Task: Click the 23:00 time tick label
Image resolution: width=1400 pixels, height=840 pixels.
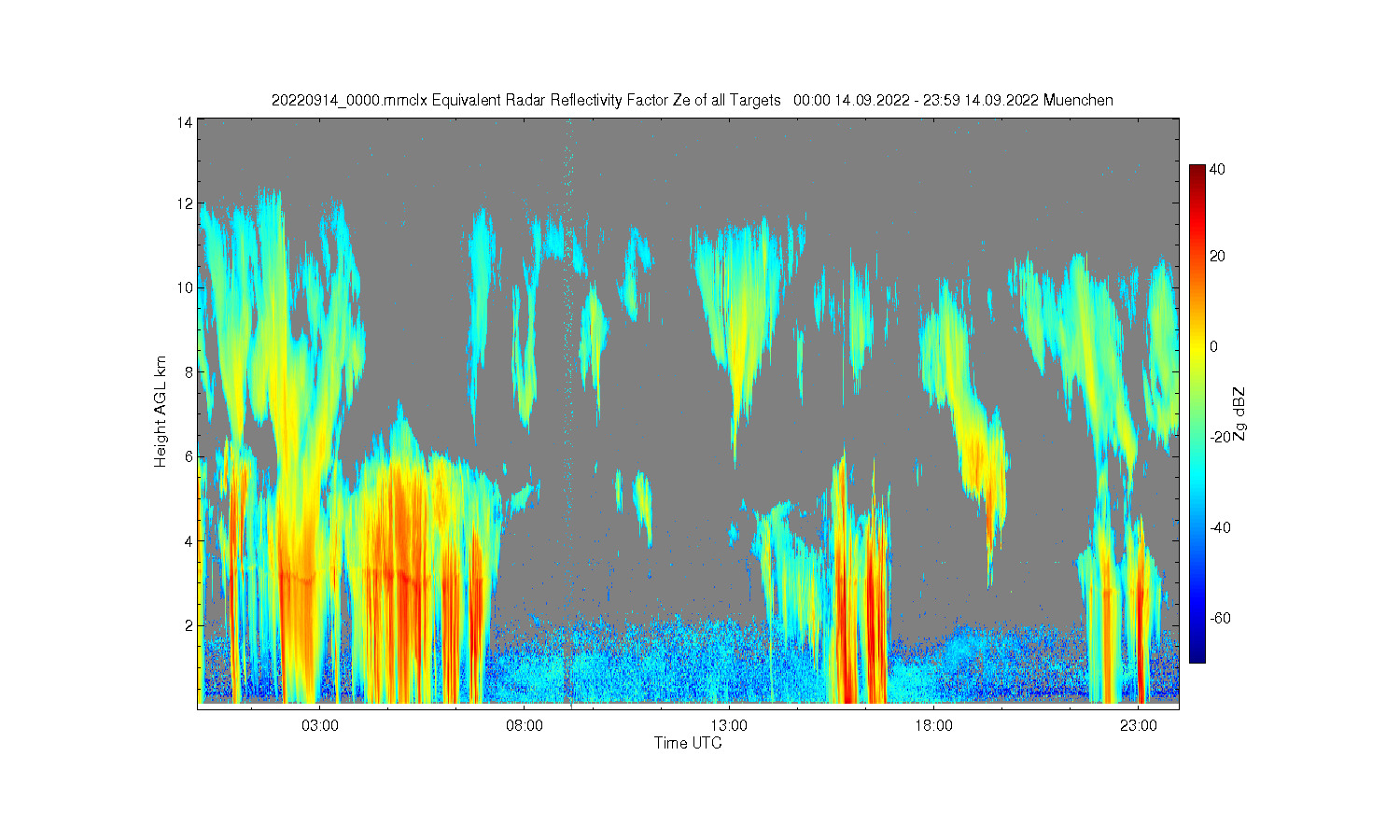Action: (1137, 726)
